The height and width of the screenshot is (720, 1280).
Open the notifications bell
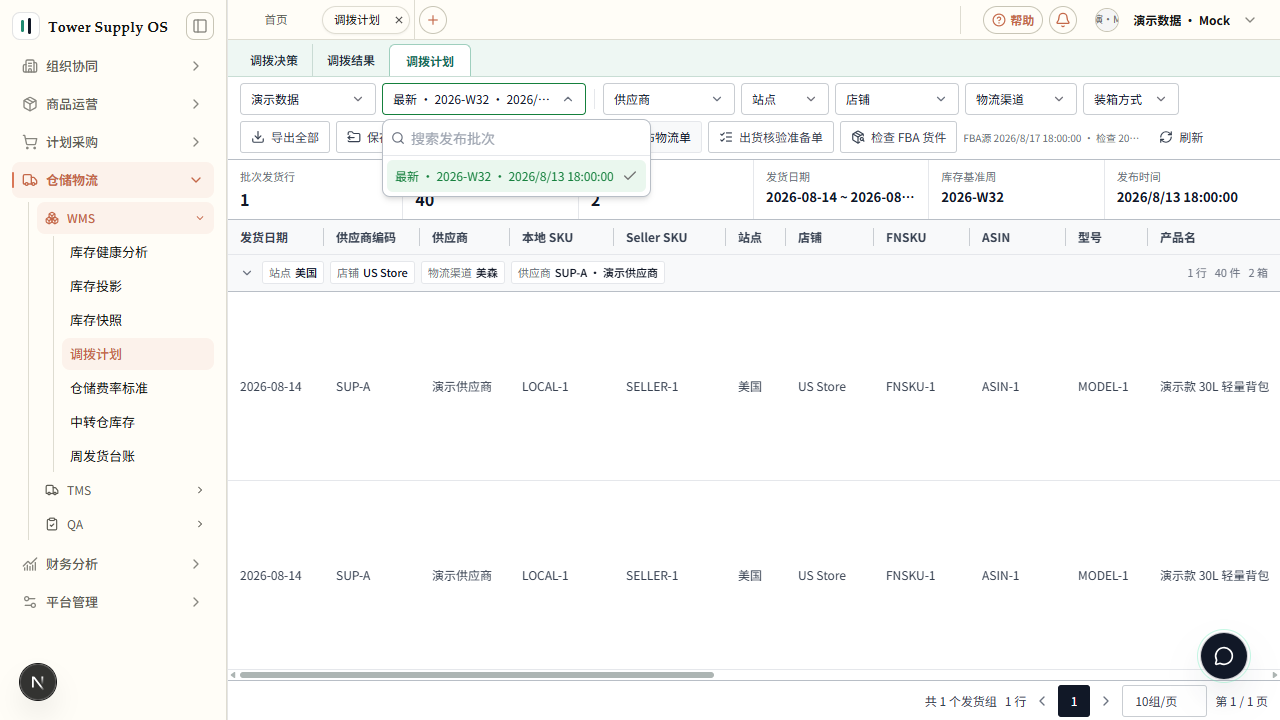pyautogui.click(x=1063, y=20)
